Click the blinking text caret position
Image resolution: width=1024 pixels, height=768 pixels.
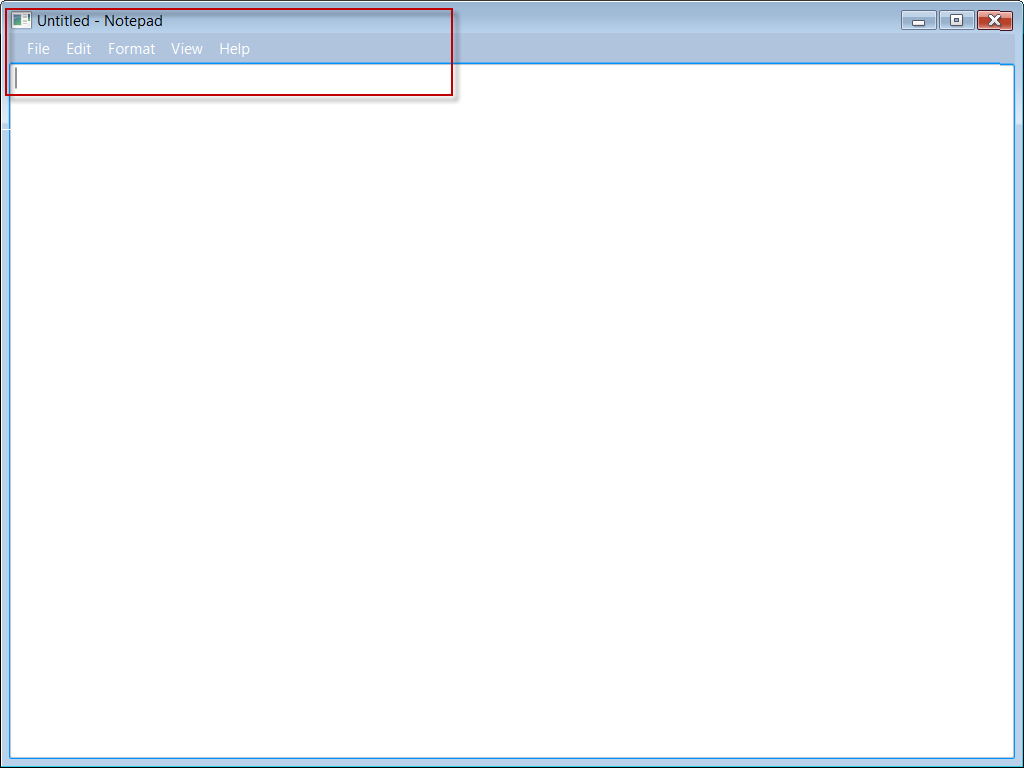[17, 78]
